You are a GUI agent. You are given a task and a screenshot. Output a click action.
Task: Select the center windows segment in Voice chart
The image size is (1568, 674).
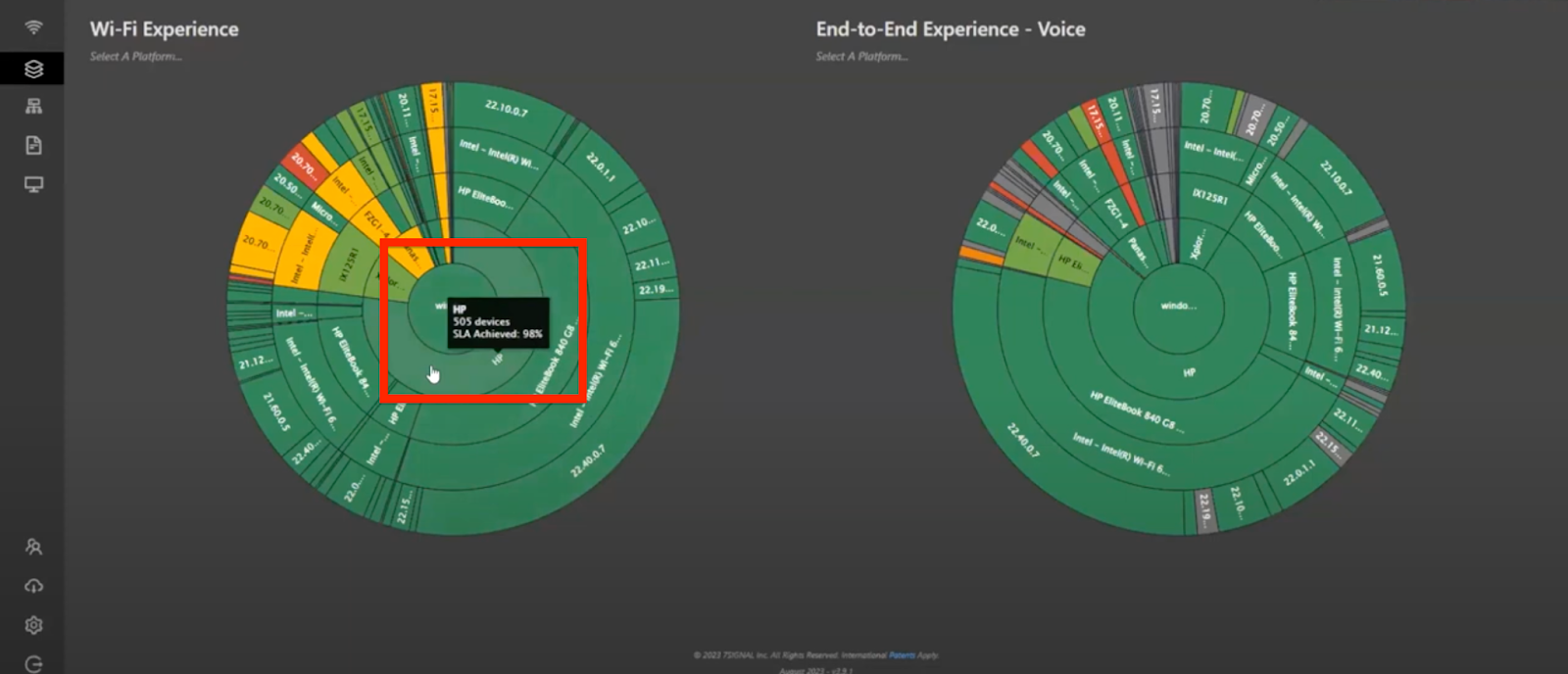(x=1177, y=307)
